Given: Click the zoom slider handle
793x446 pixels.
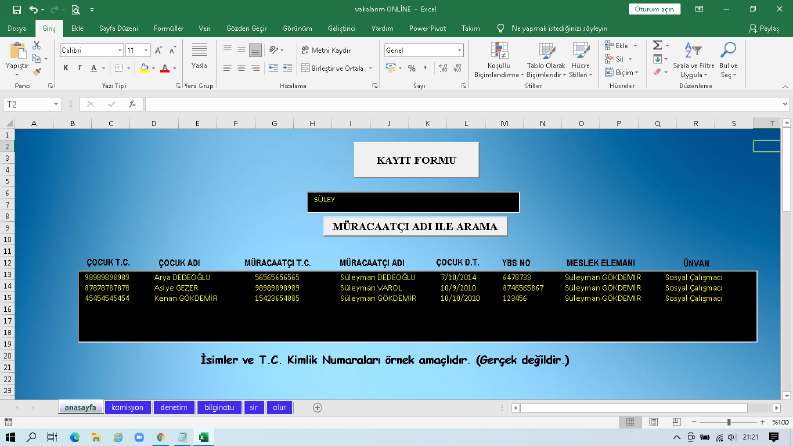Looking at the screenshot, I should [729, 422].
